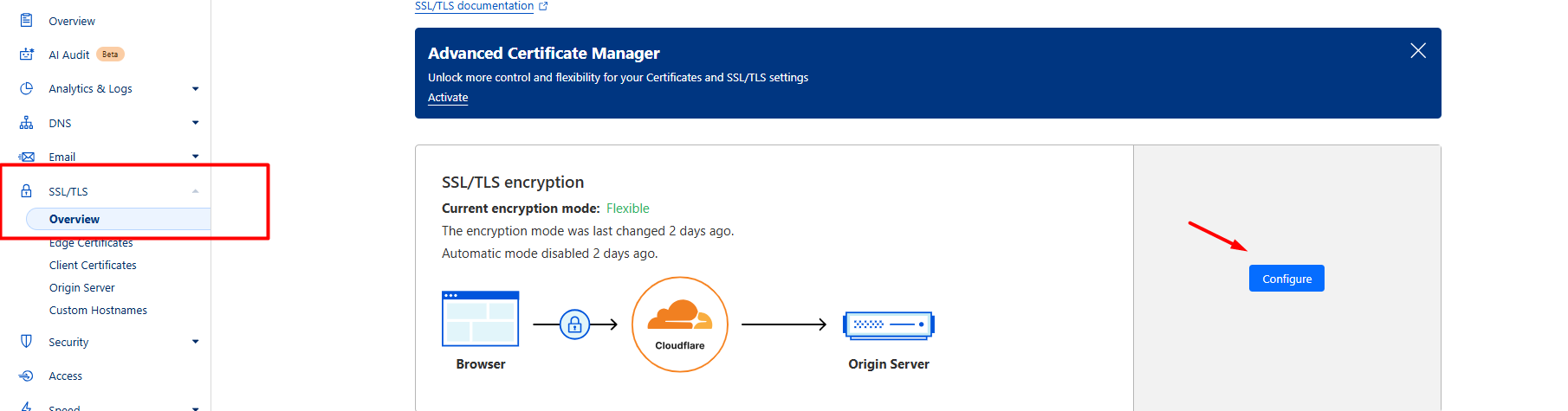
Task: Click the DNS network icon
Action: 27,123
